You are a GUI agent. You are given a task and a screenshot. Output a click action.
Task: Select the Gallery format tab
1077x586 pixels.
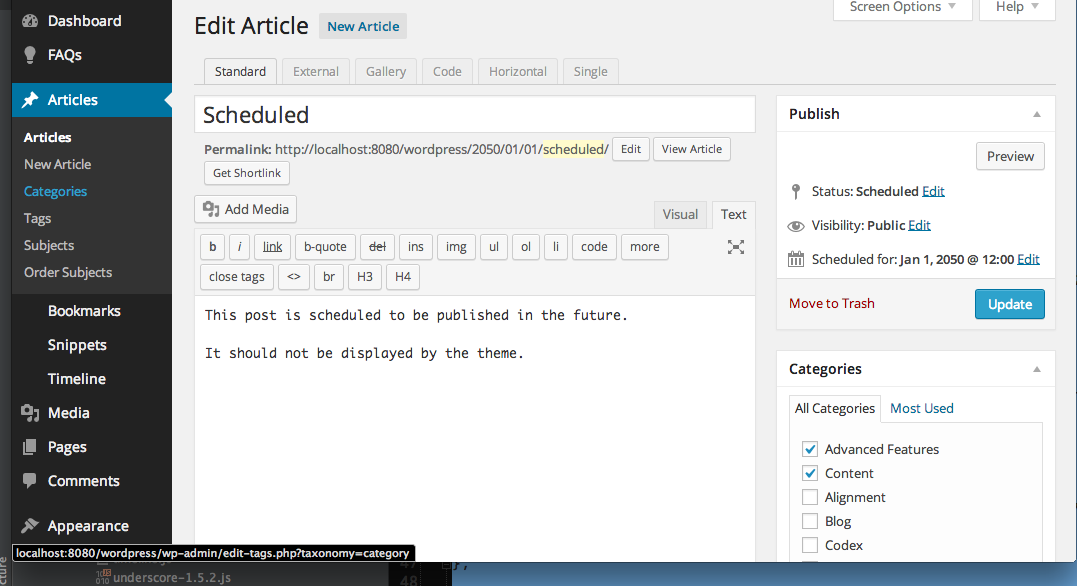click(386, 71)
